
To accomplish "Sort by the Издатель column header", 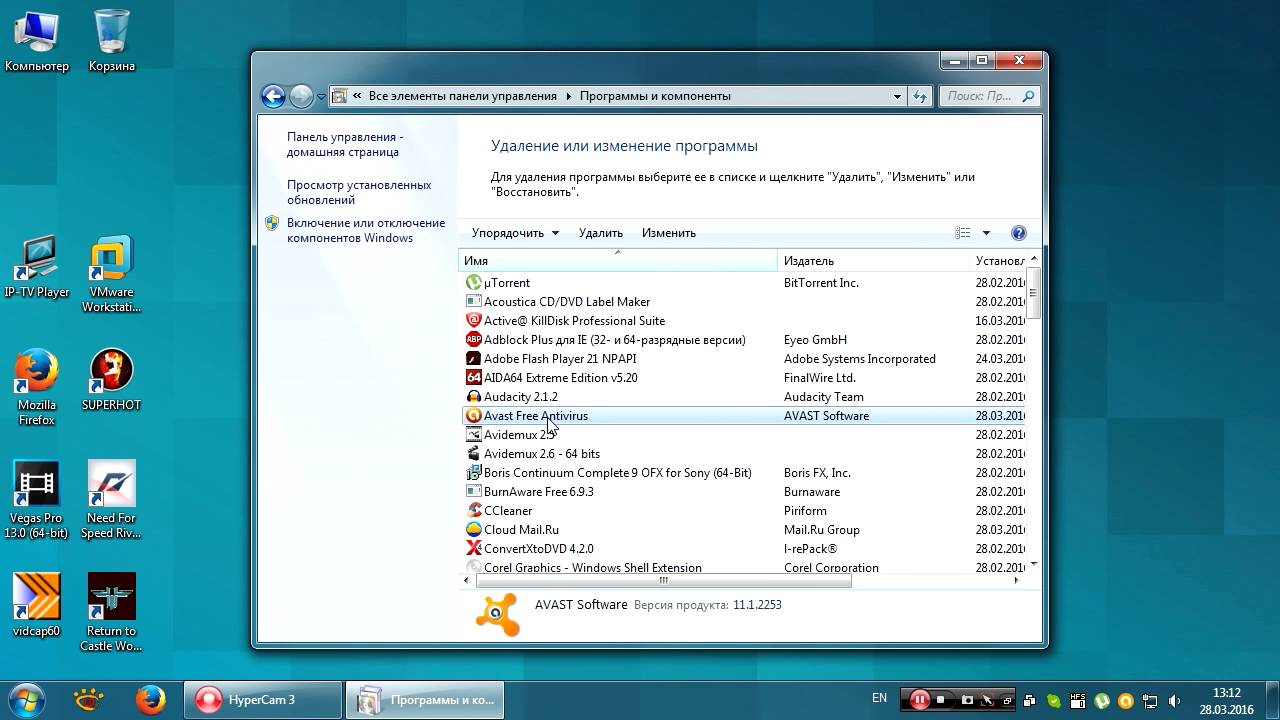I will pos(873,261).
